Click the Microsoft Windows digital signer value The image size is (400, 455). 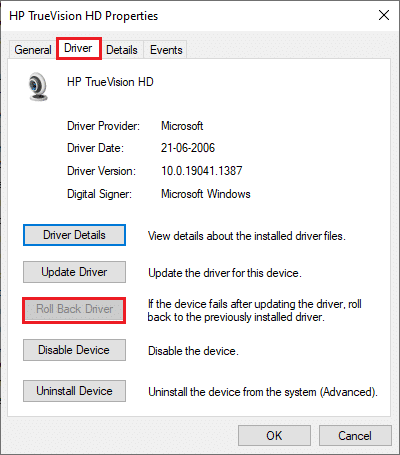(x=206, y=194)
